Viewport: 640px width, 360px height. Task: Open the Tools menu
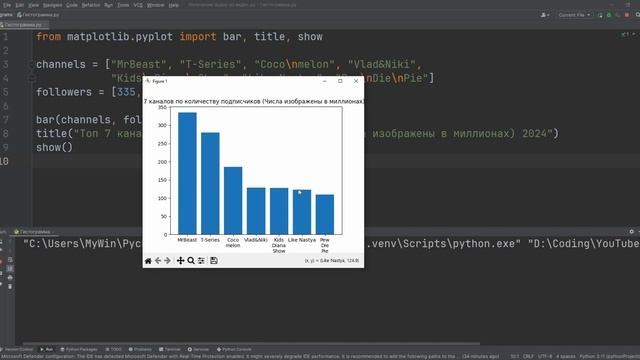pos(123,5)
